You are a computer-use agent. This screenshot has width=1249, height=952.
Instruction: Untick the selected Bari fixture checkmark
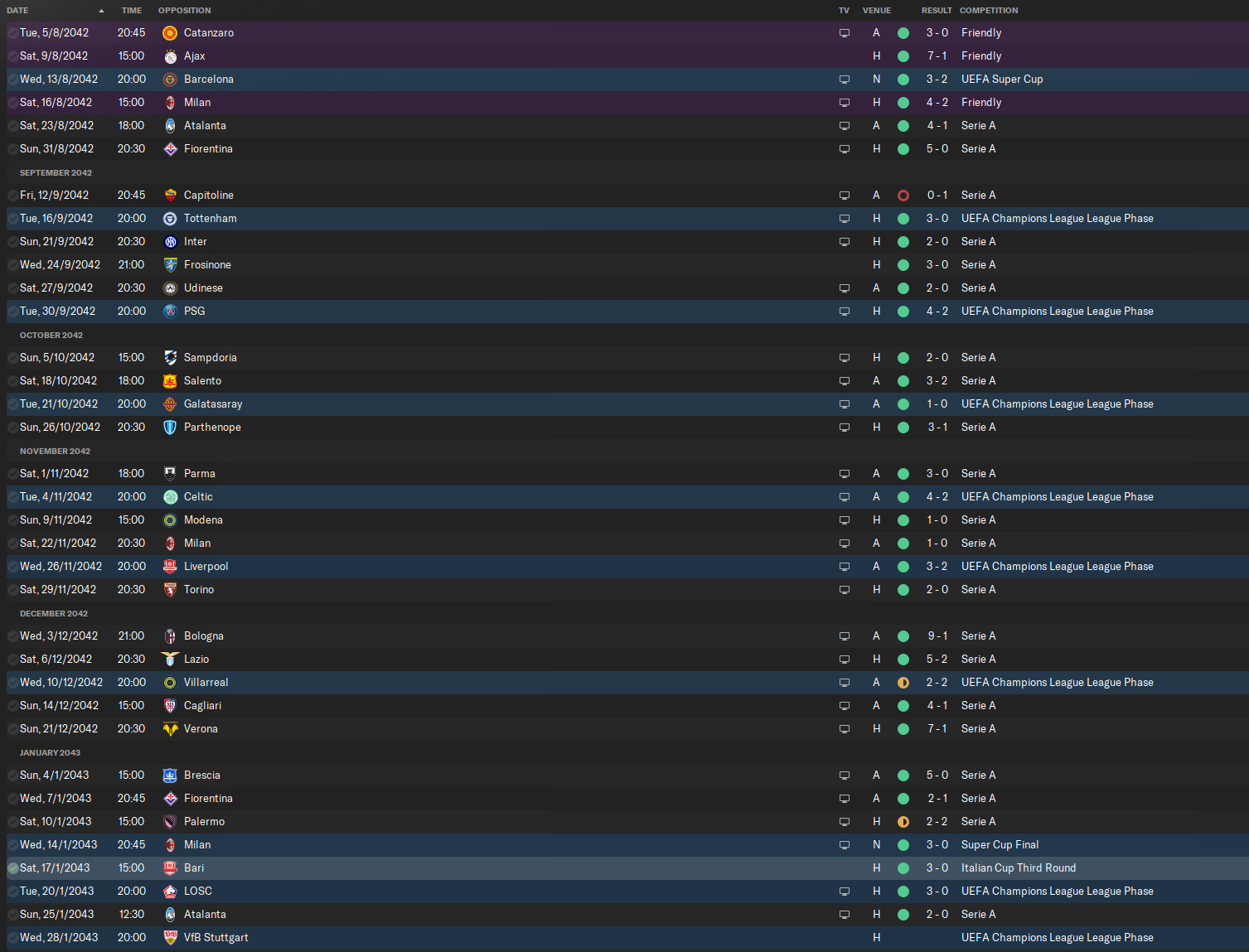[x=13, y=868]
